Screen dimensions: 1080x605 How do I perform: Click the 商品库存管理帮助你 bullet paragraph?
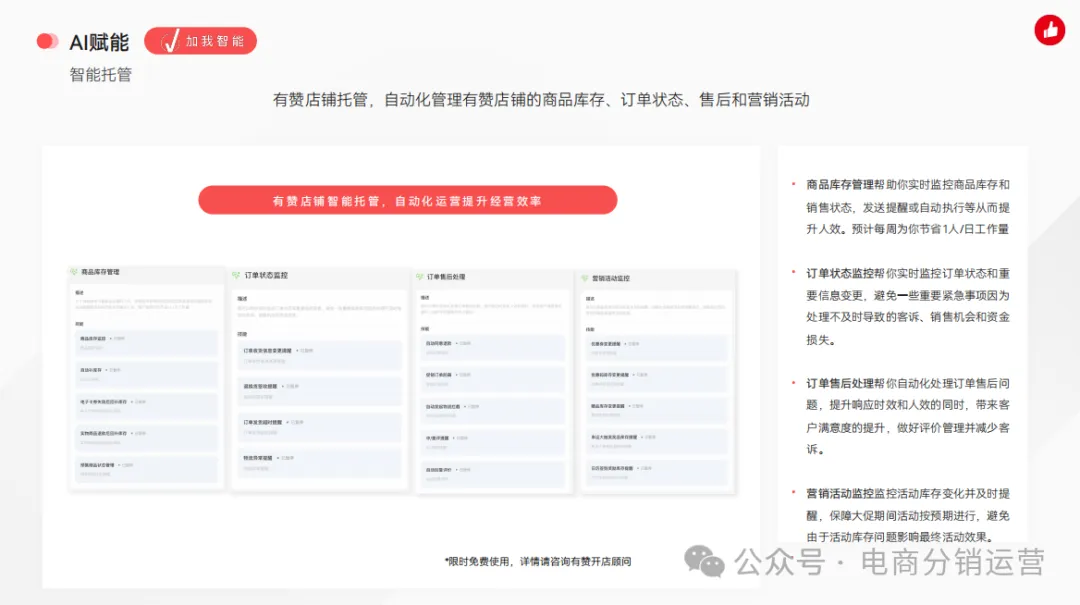908,207
